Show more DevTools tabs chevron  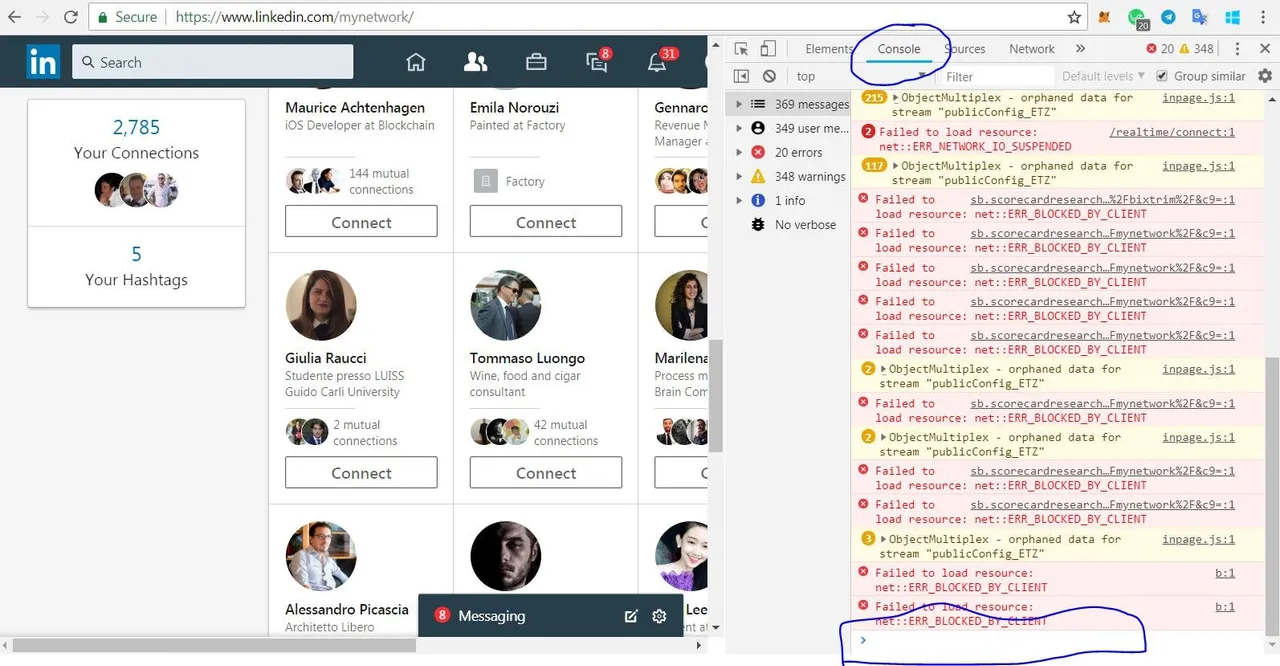click(x=1080, y=49)
